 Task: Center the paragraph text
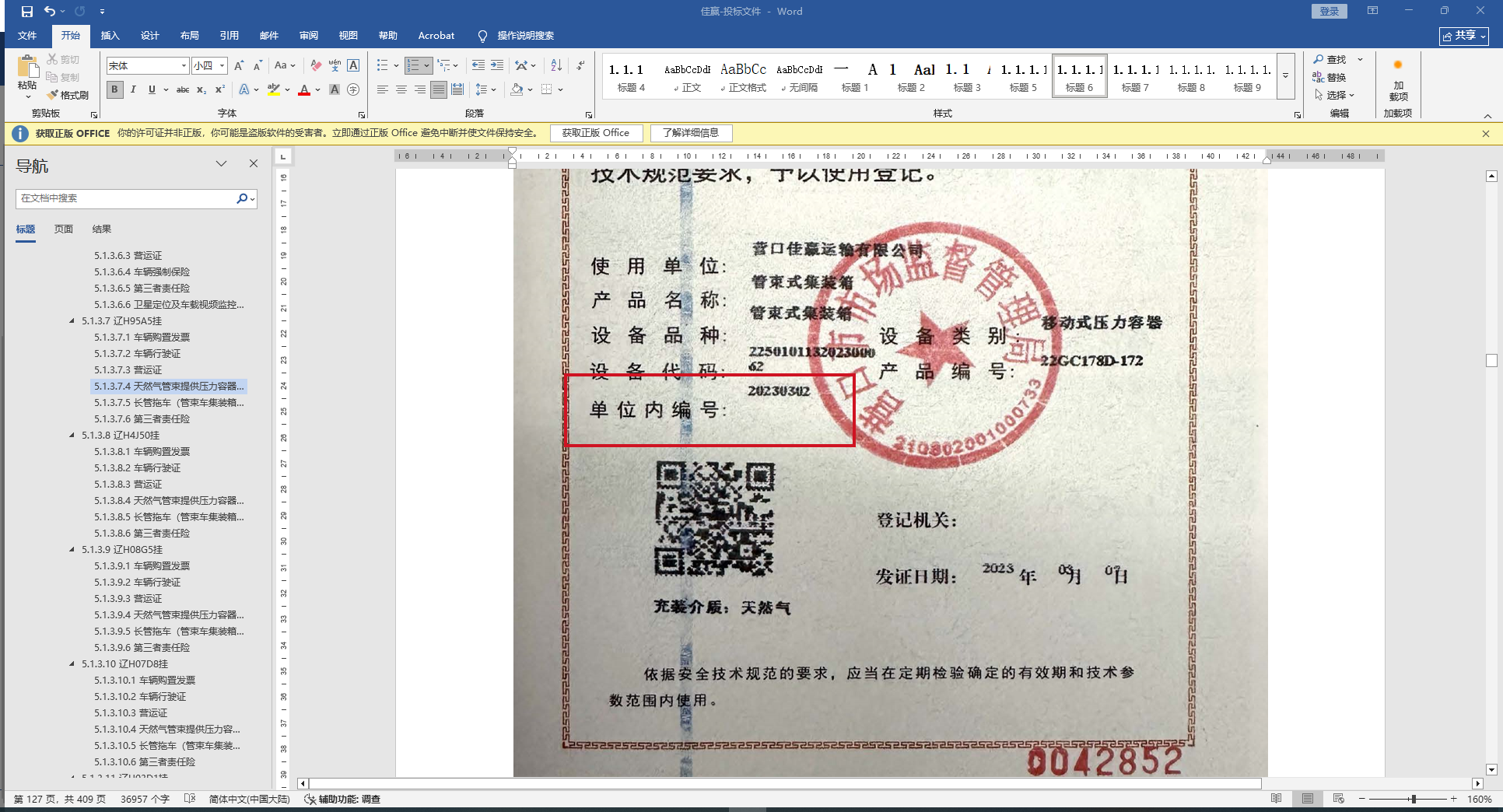pos(401,89)
